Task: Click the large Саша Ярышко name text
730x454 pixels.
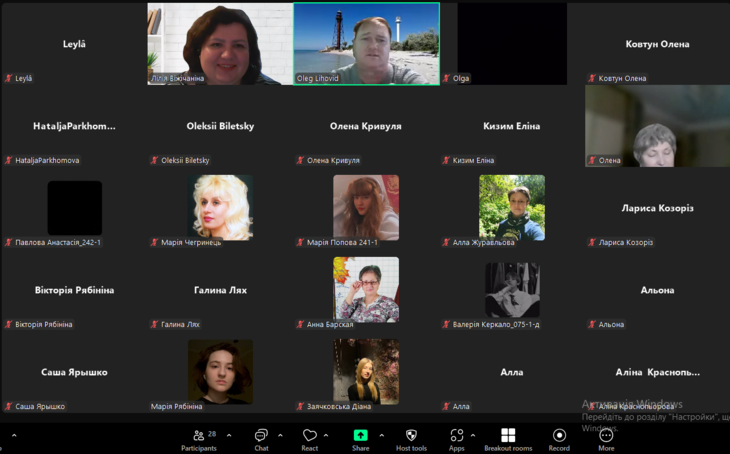Action: 74,372
